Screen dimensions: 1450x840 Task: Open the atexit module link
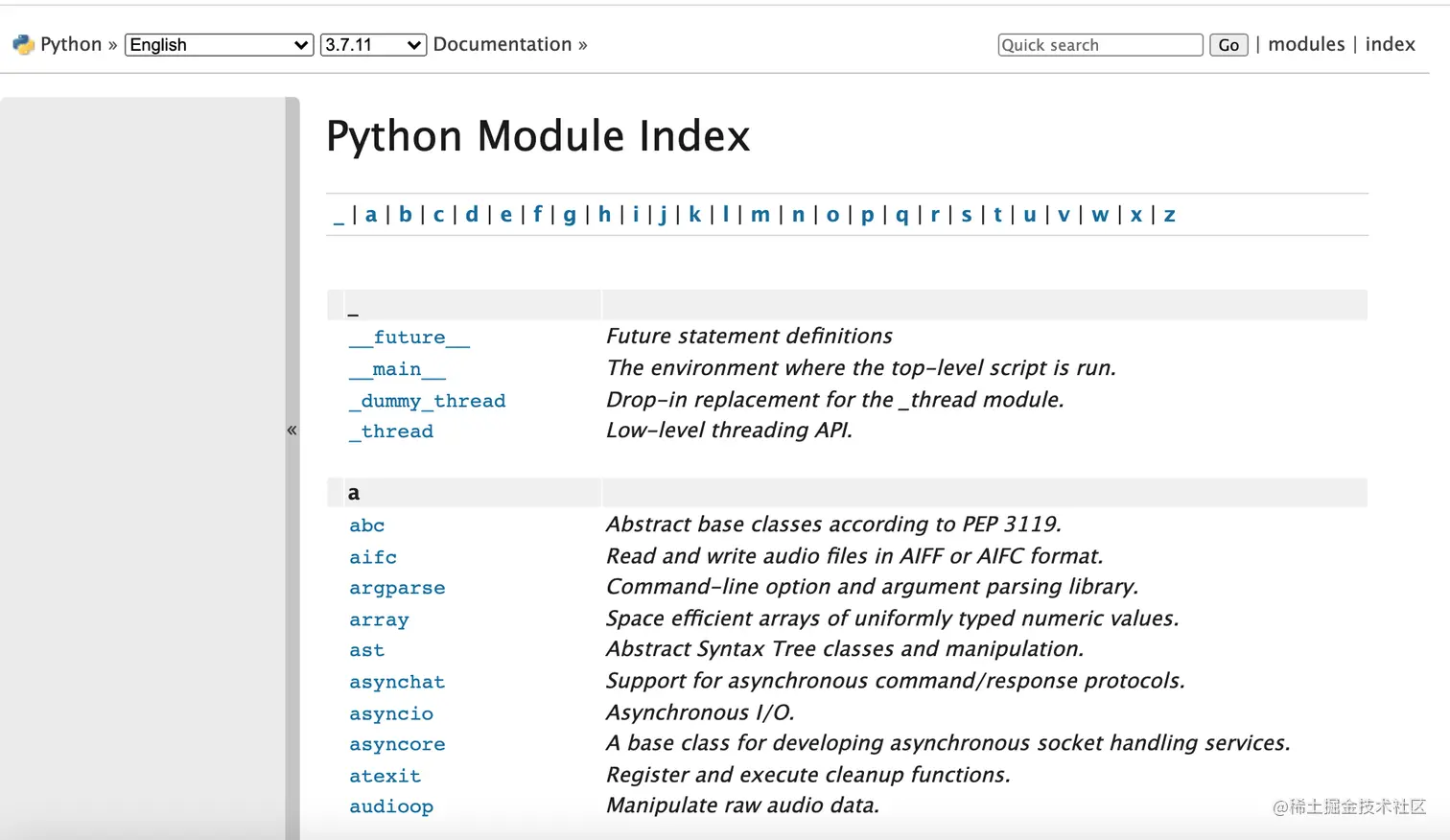click(385, 776)
